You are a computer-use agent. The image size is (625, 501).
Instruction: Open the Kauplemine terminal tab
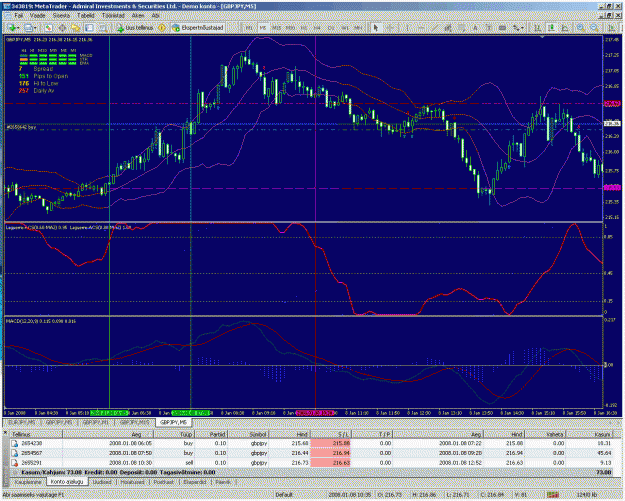point(28,482)
